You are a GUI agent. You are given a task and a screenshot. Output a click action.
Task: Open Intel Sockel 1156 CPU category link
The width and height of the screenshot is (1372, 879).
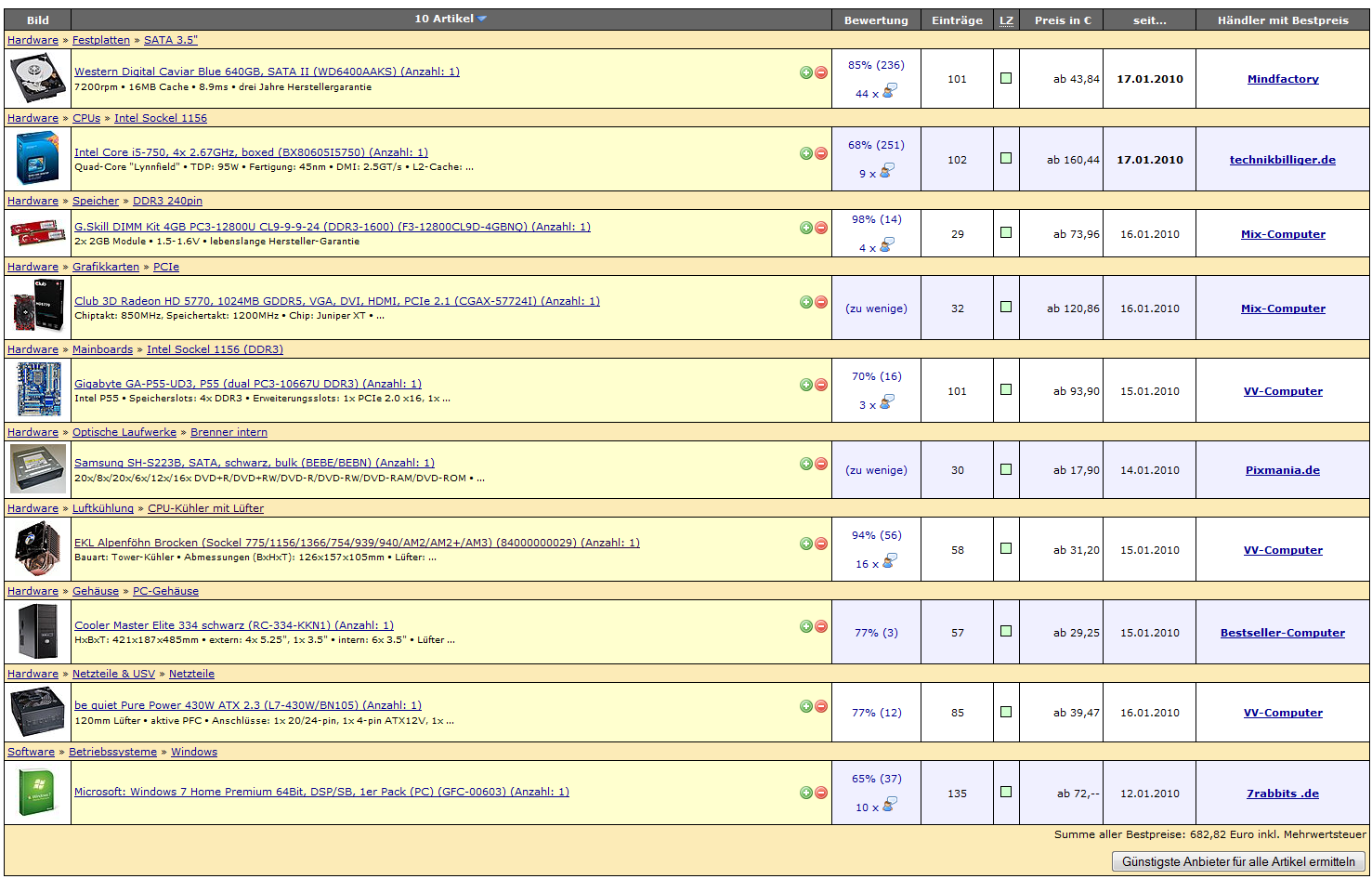click(161, 118)
